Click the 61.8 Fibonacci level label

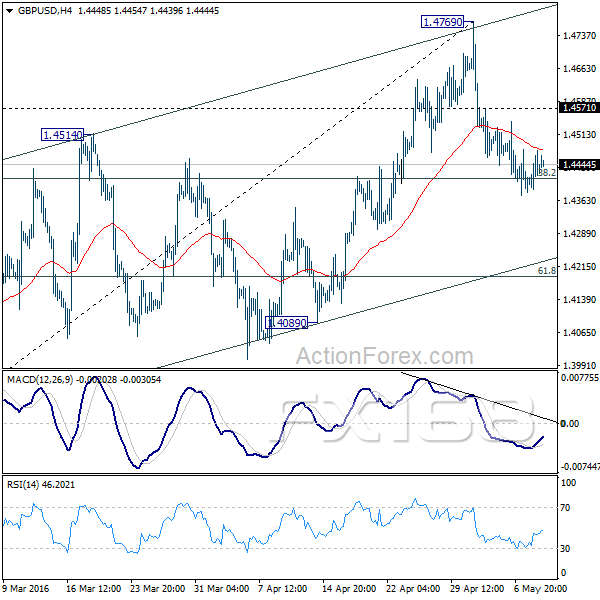pos(547,270)
